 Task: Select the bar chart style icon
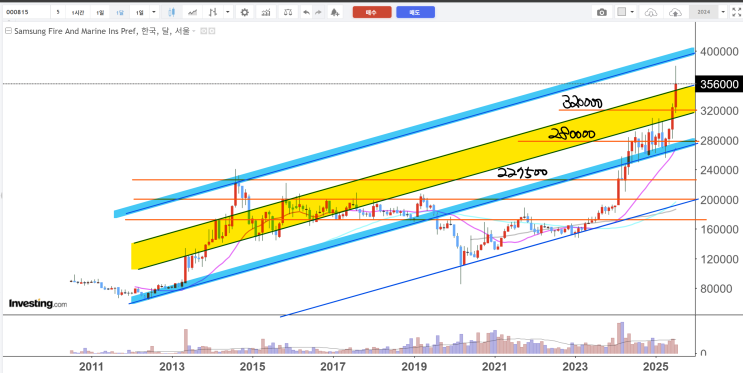(x=213, y=12)
